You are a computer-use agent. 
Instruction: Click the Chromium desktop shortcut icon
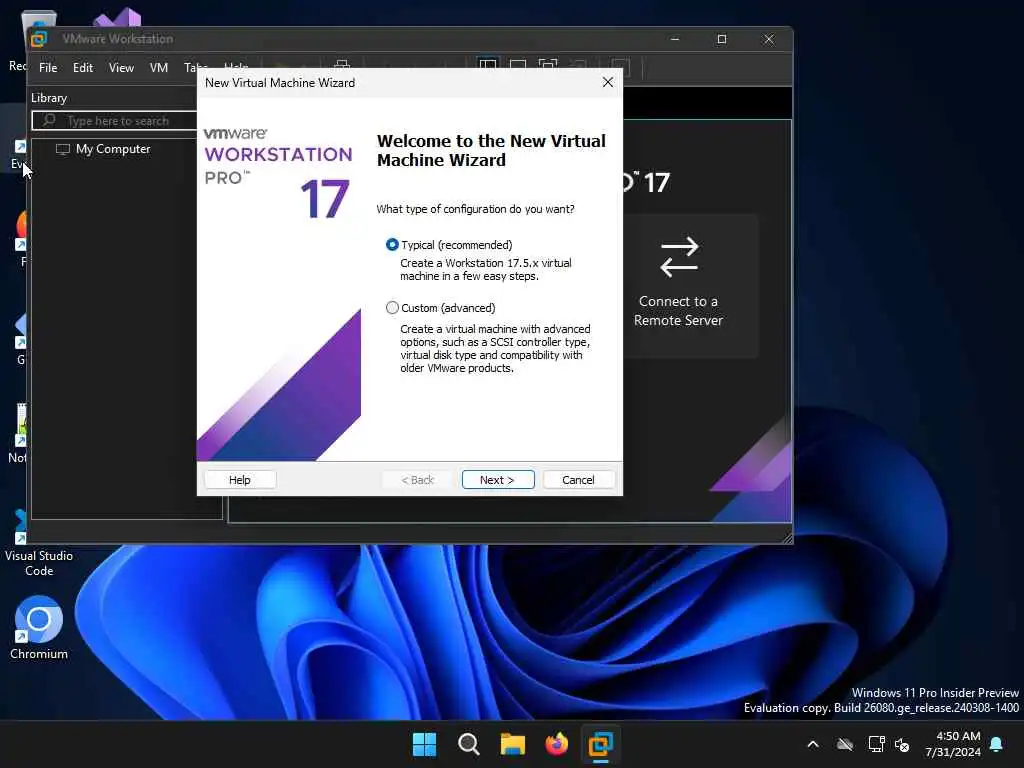39,619
